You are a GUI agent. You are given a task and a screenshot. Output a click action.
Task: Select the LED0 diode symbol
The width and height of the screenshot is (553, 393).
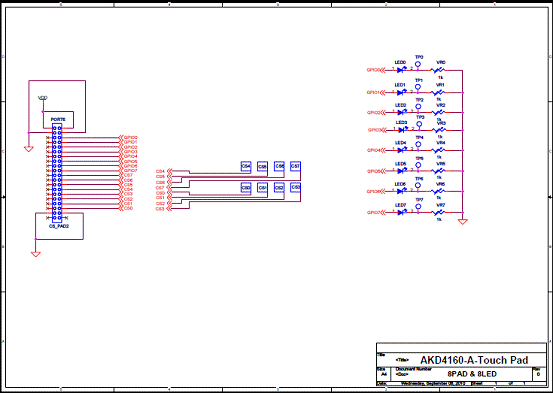tap(401, 70)
